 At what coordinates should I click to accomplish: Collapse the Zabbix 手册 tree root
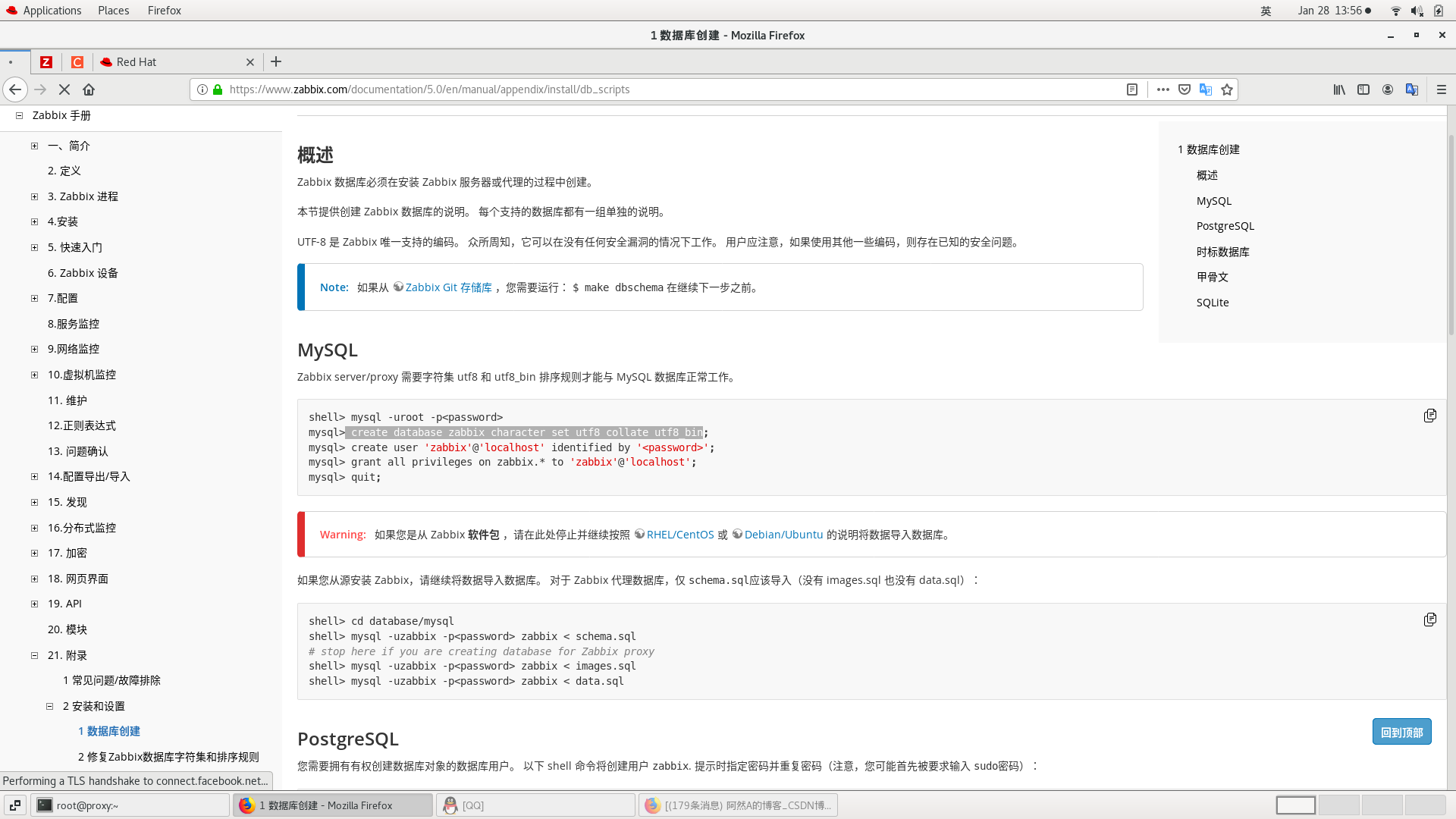click(18, 115)
